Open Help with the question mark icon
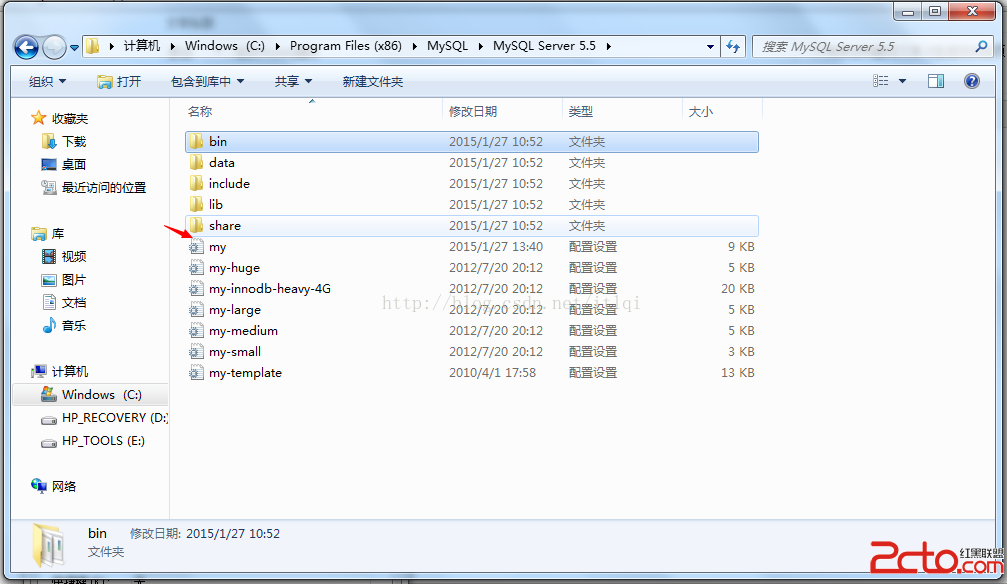 coord(972,81)
